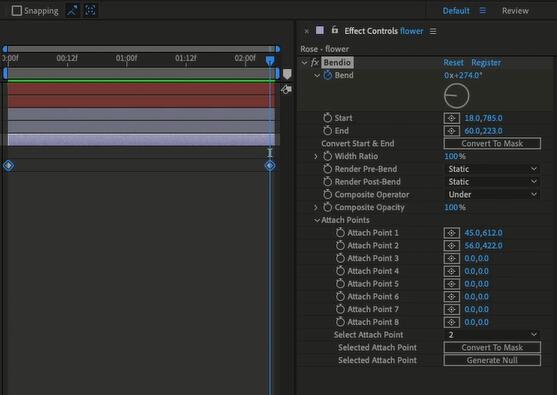
Task: Toggle the Bendio fx switch
Action: (315, 63)
